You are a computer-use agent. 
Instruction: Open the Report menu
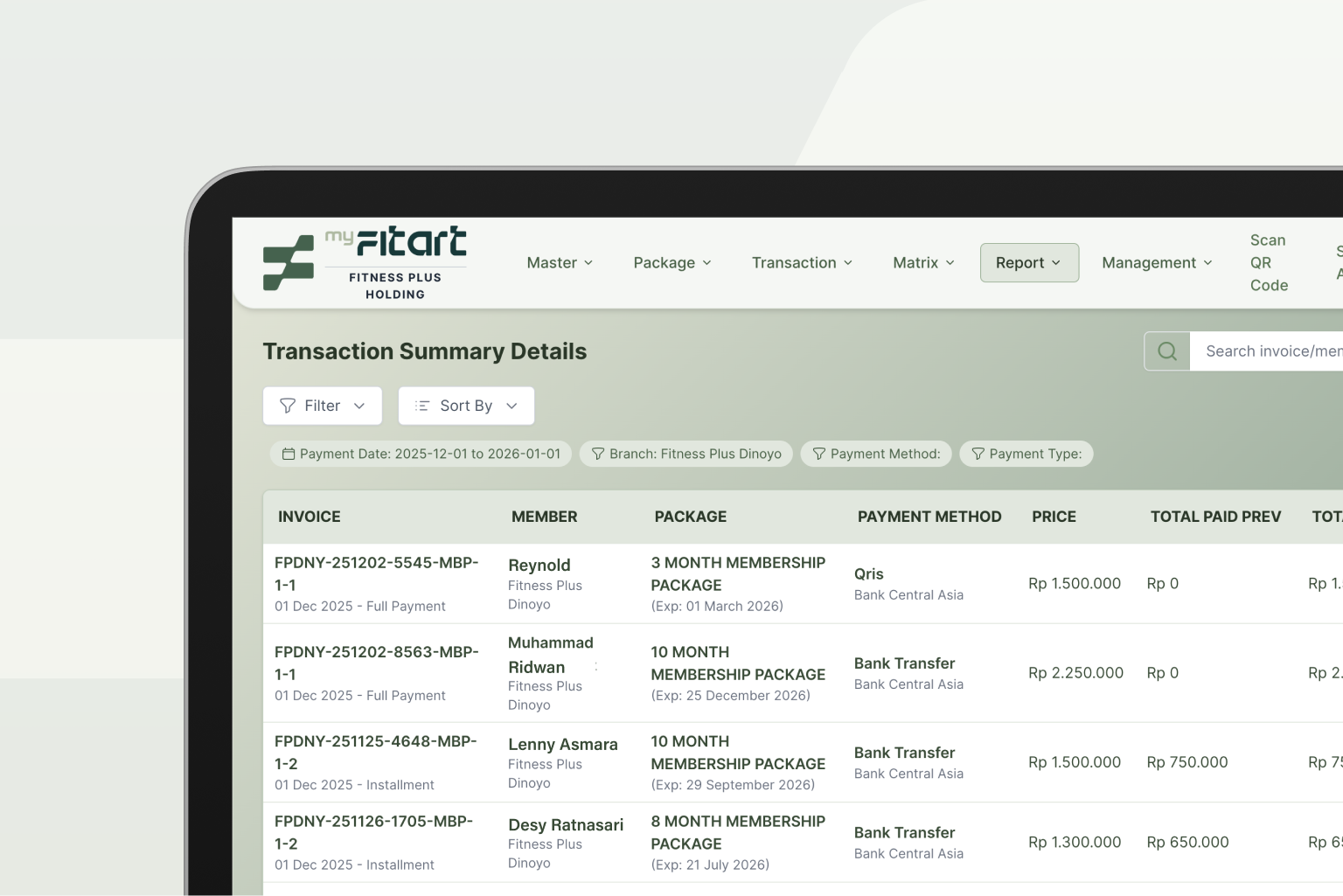[1028, 263]
